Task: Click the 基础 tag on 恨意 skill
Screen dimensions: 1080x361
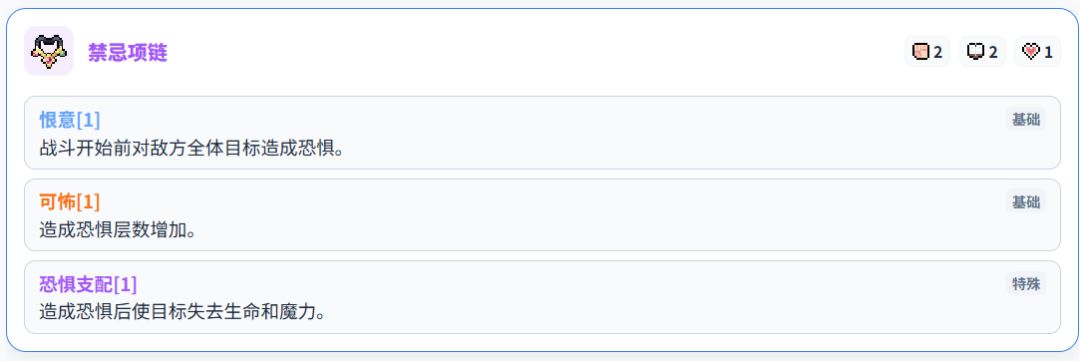Action: (x=1026, y=119)
